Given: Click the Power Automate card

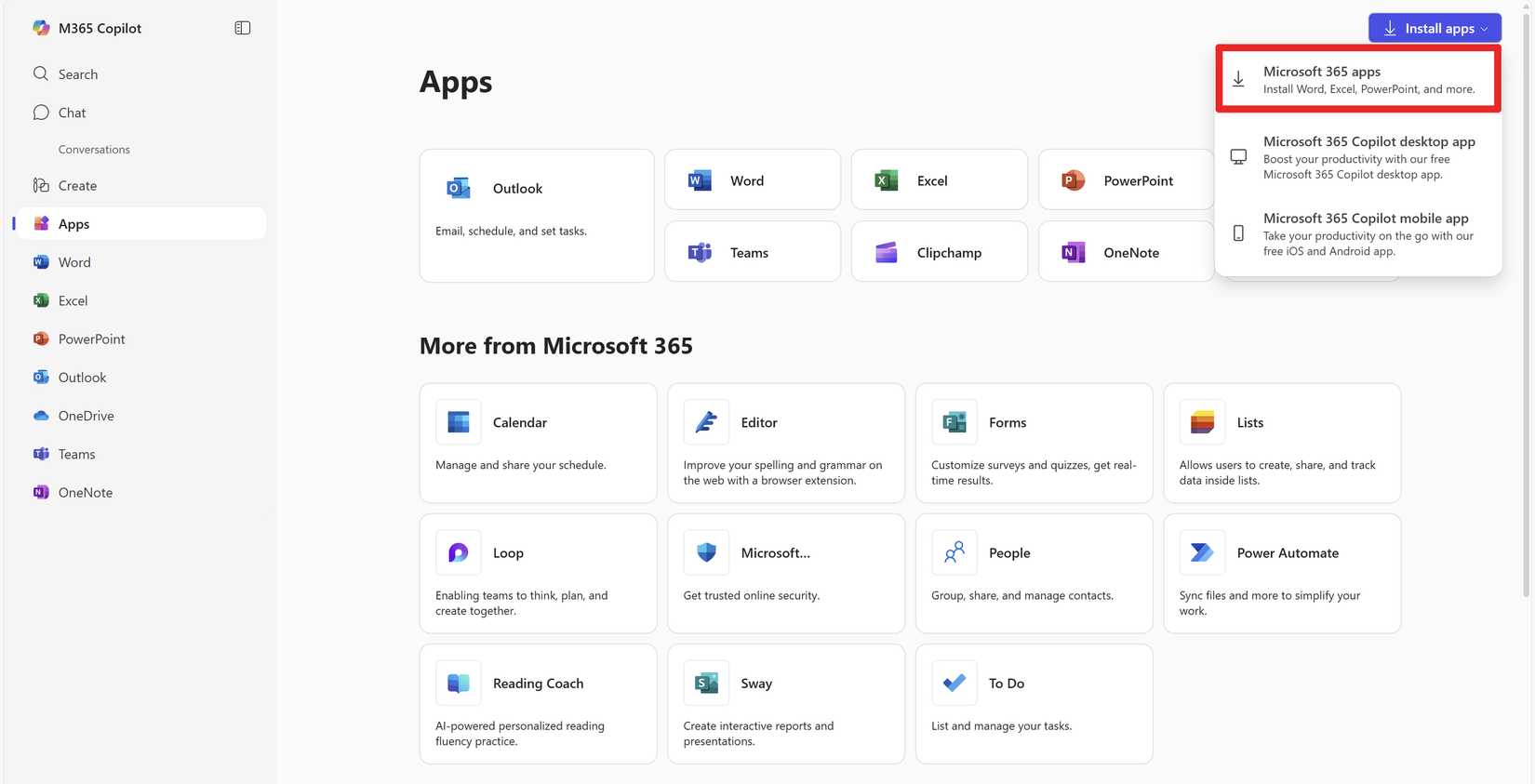Looking at the screenshot, I should click(x=1281, y=573).
